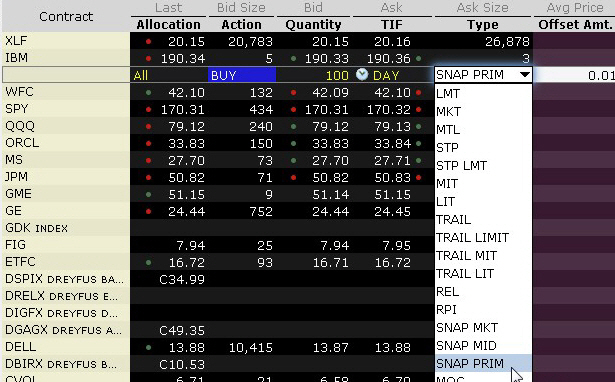Image resolution: width=615 pixels, height=382 pixels.
Task: Select highlighted SNAP PRIM option in list
Action: (483, 364)
